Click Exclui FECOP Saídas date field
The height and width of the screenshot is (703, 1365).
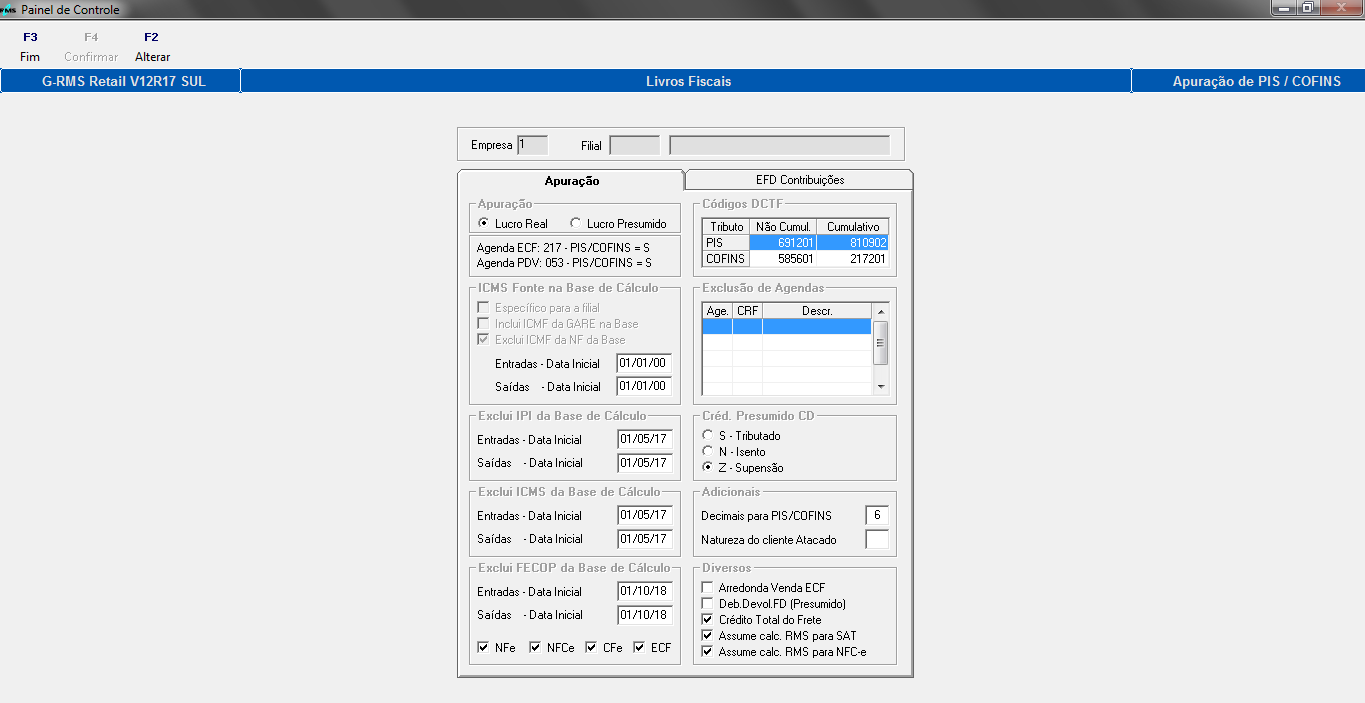644,614
